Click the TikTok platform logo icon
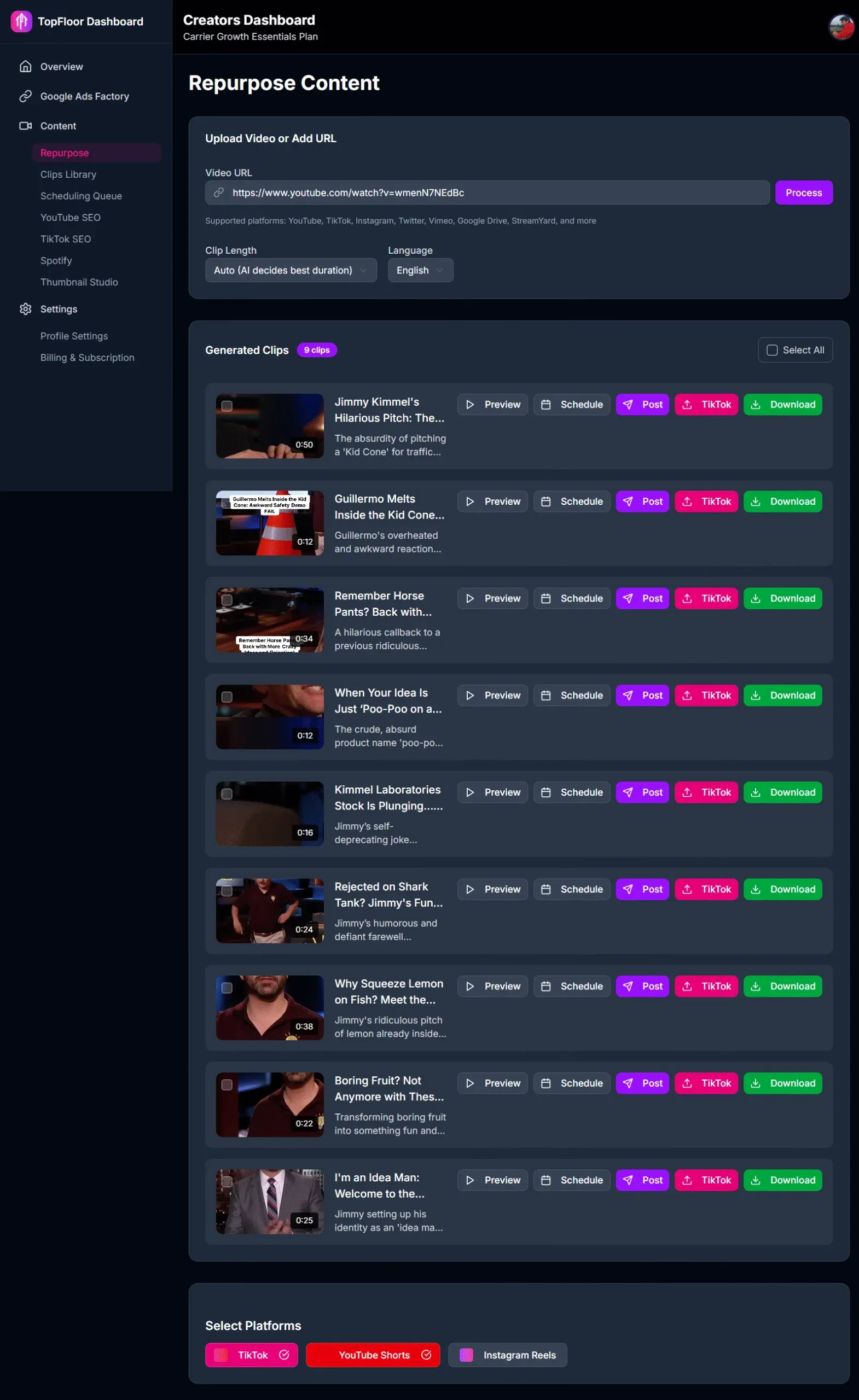This screenshot has height=1400, width=859. pos(220,1355)
